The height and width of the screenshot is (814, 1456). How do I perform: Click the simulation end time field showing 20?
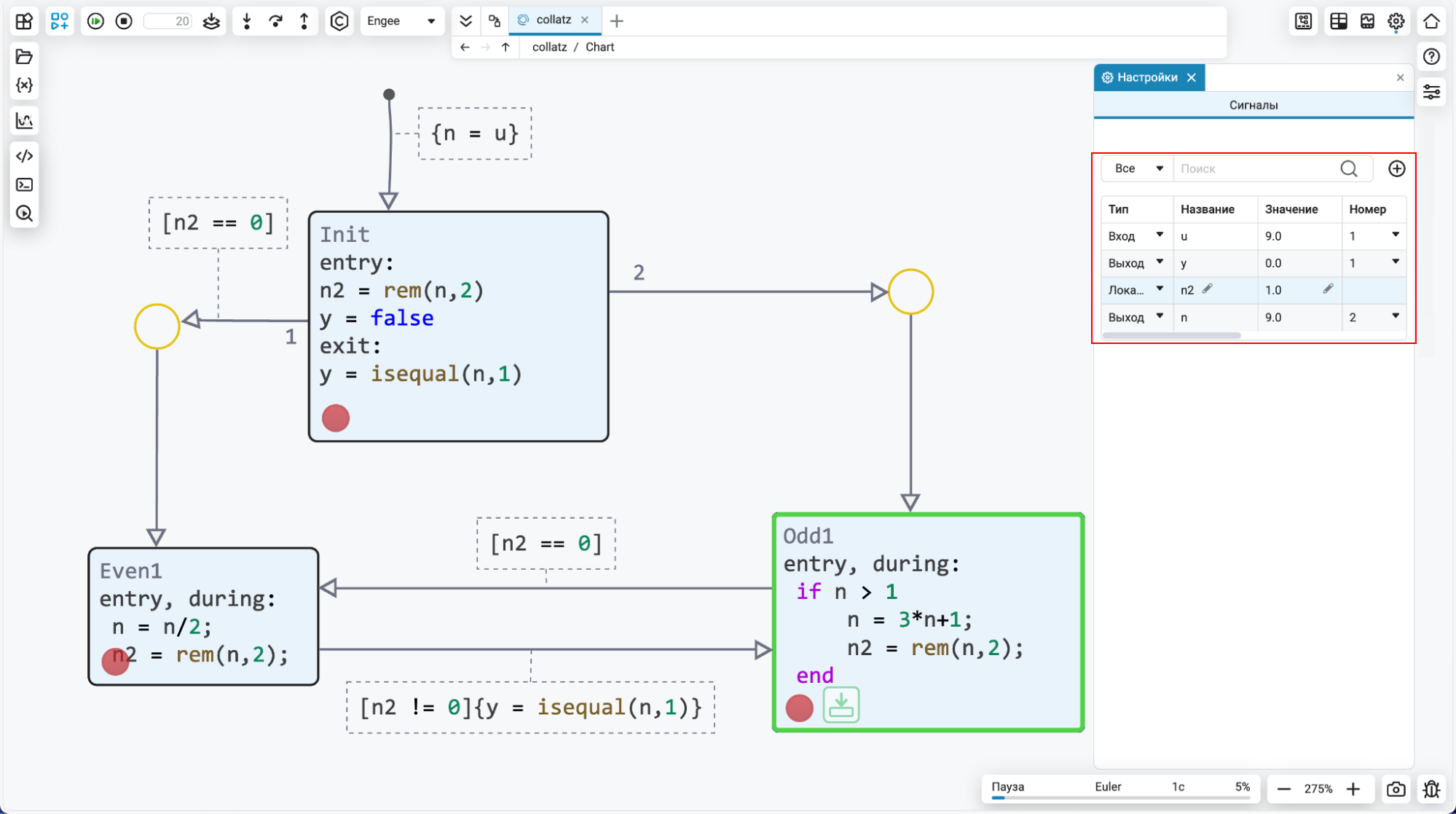(x=168, y=21)
